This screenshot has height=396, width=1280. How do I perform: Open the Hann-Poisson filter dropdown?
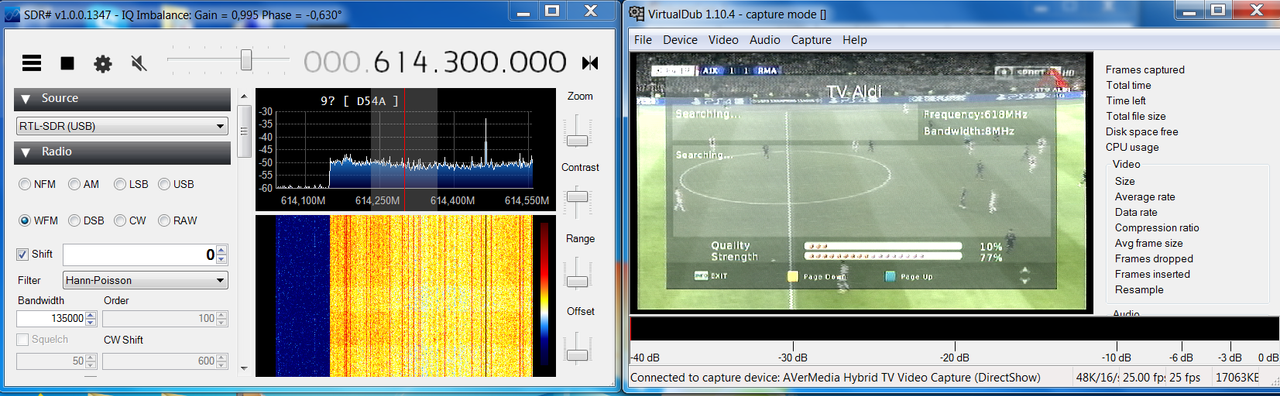[145, 281]
